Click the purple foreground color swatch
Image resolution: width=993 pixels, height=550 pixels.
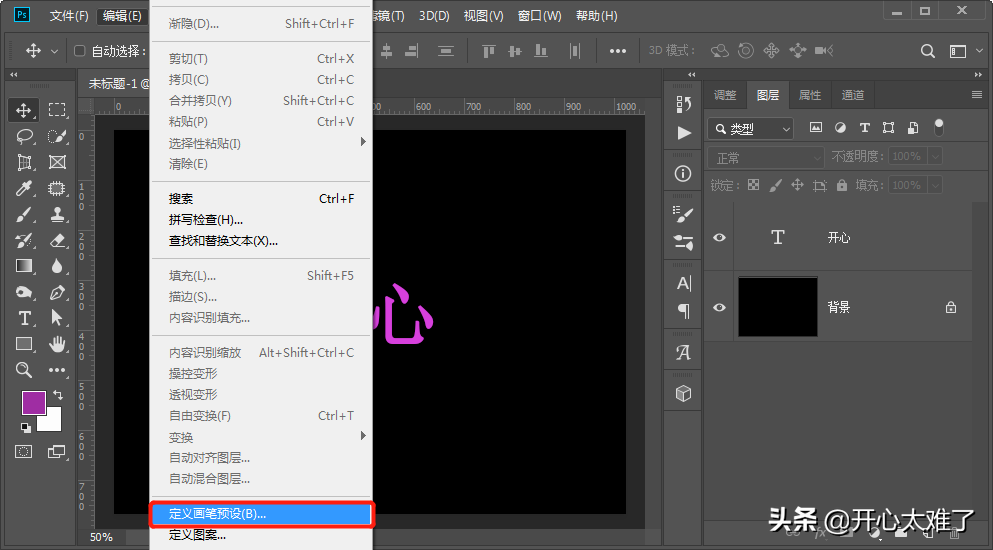[34, 403]
